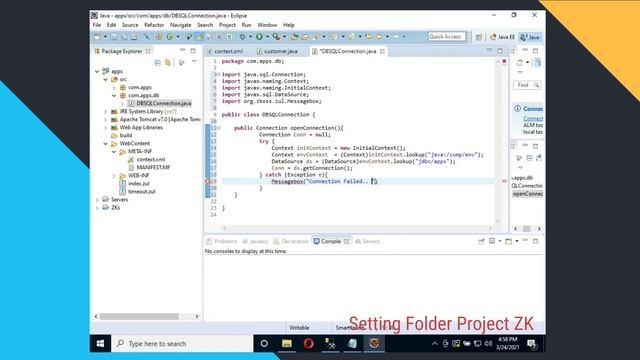Click the Open Perspective icon
The width and height of the screenshot is (640, 360).
[479, 37]
